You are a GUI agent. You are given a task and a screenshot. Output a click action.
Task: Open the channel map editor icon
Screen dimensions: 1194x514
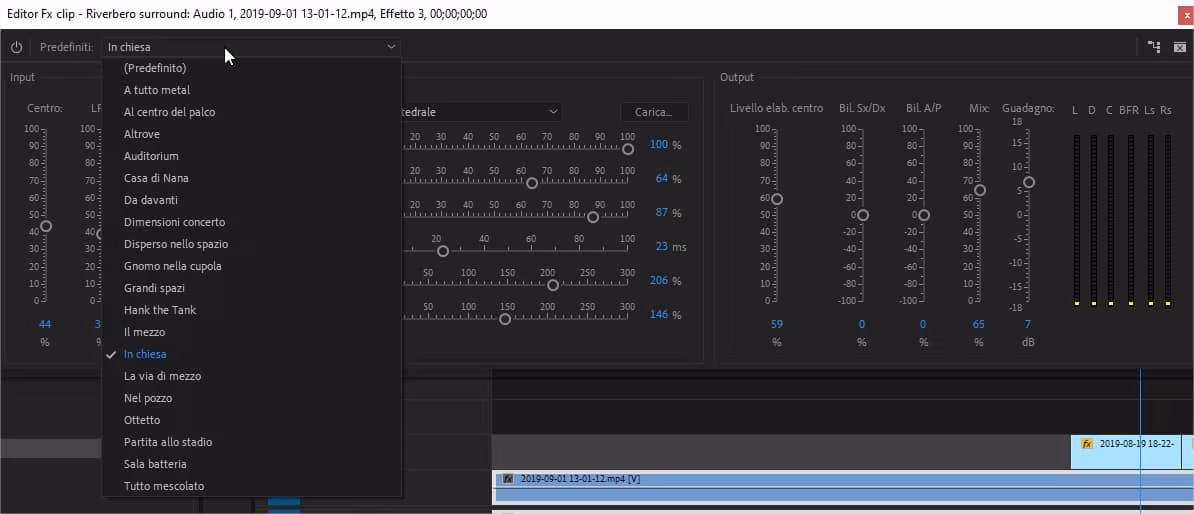[x=1154, y=47]
